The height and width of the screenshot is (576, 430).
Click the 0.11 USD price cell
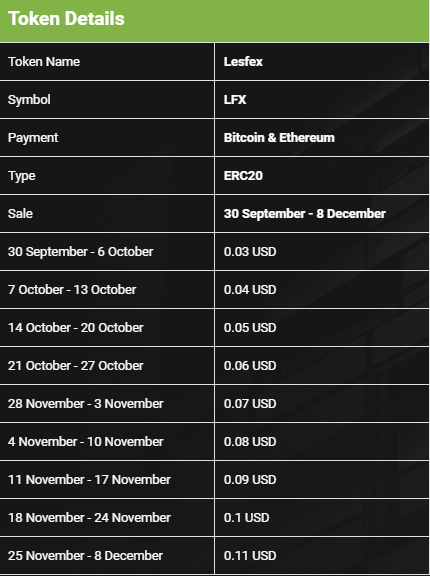pyautogui.click(x=322, y=556)
